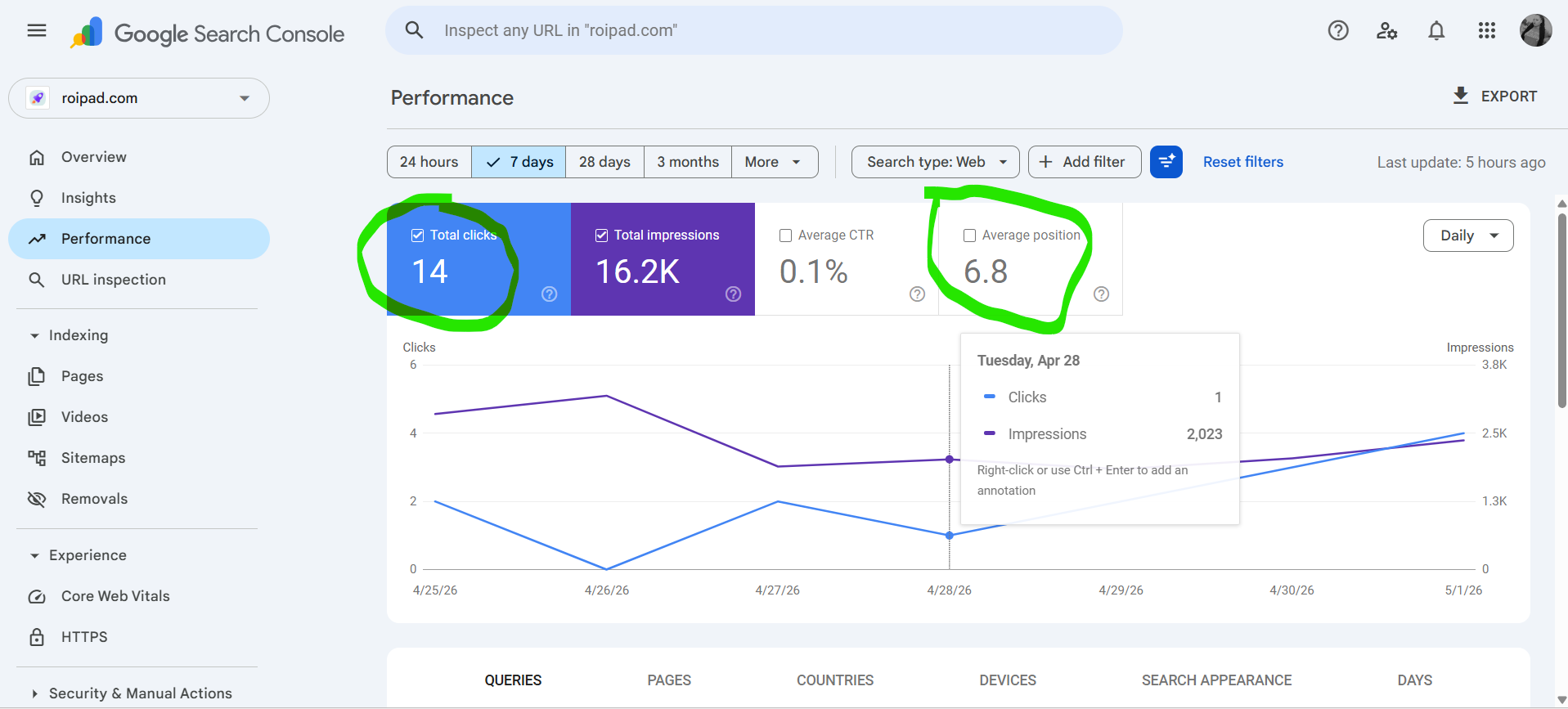Collapse the Experience section

[x=34, y=555]
